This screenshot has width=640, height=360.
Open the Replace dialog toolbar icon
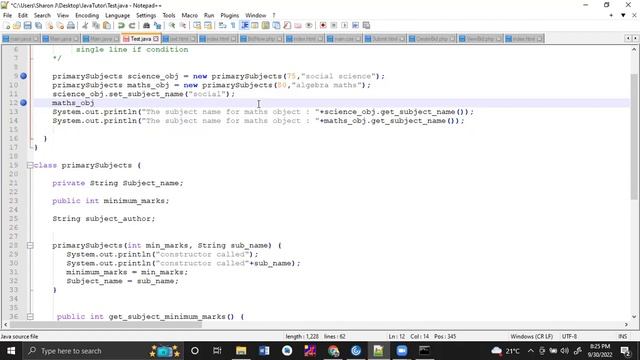(x=157, y=25)
